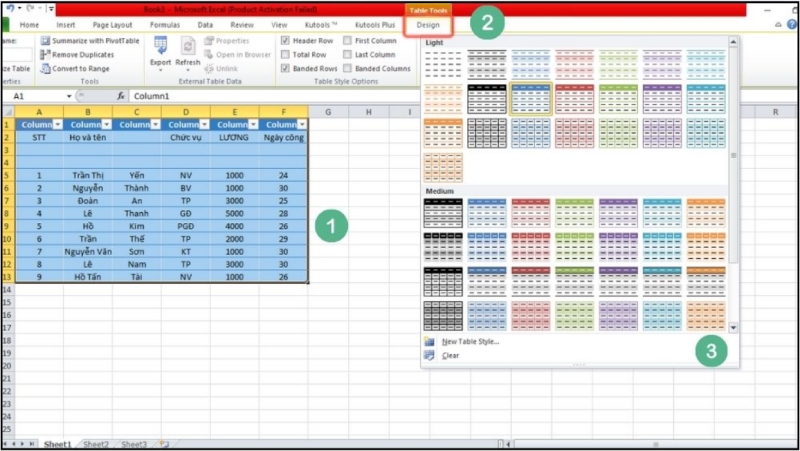Enable the Banded Columns checkbox
Viewport: 800px width, 451px height.
tap(348, 69)
